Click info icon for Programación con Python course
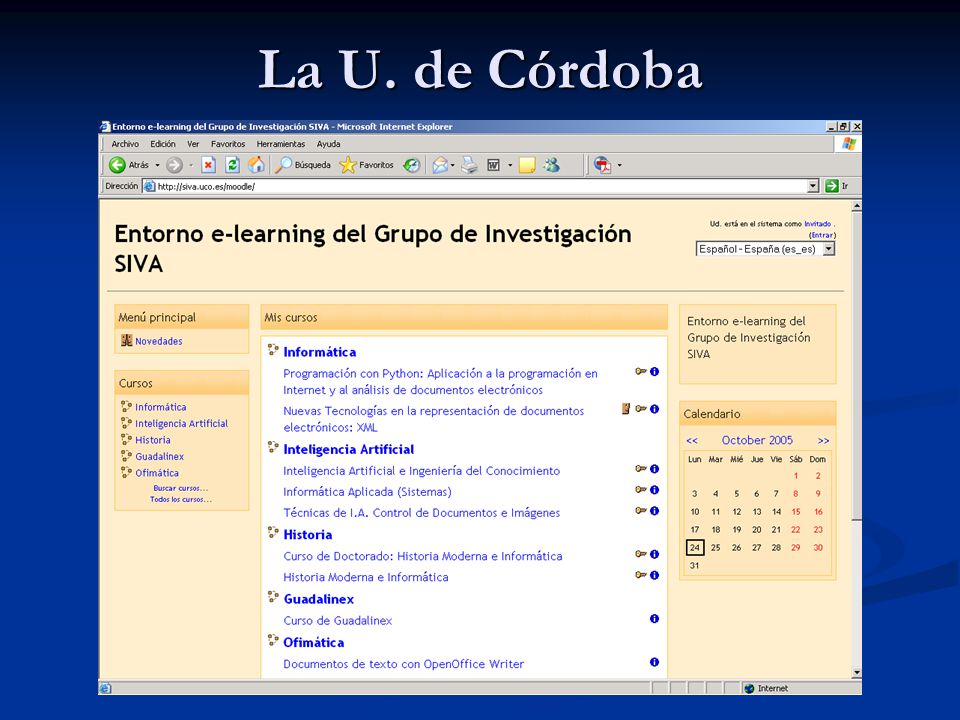 pos(654,372)
